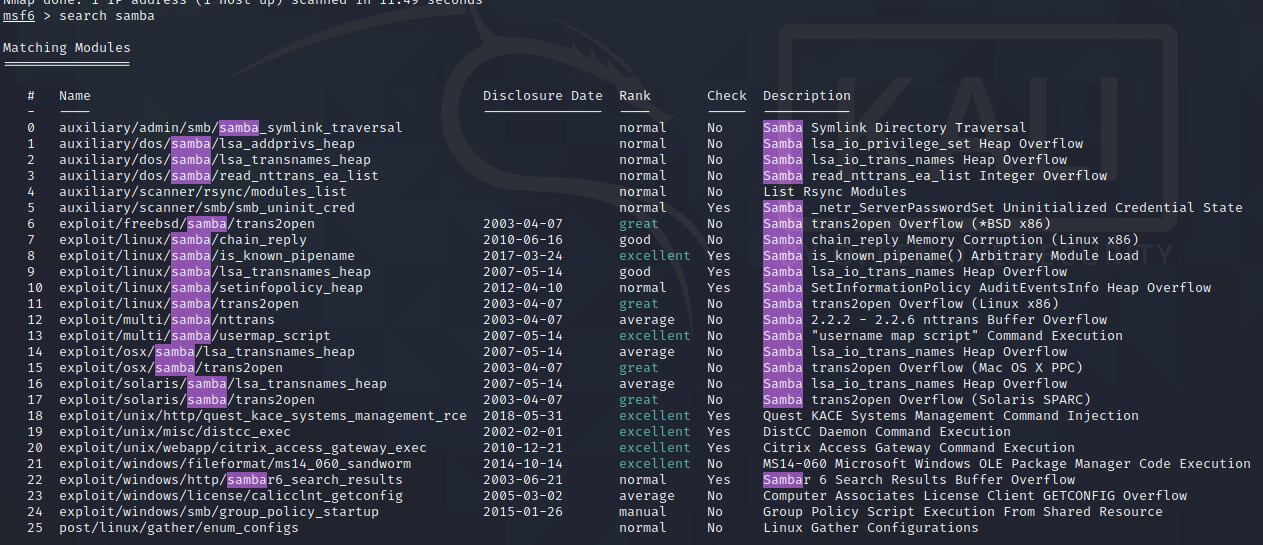Click the Rank column header
Image resolution: width=1263 pixels, height=545 pixels.
pyautogui.click(x=635, y=96)
